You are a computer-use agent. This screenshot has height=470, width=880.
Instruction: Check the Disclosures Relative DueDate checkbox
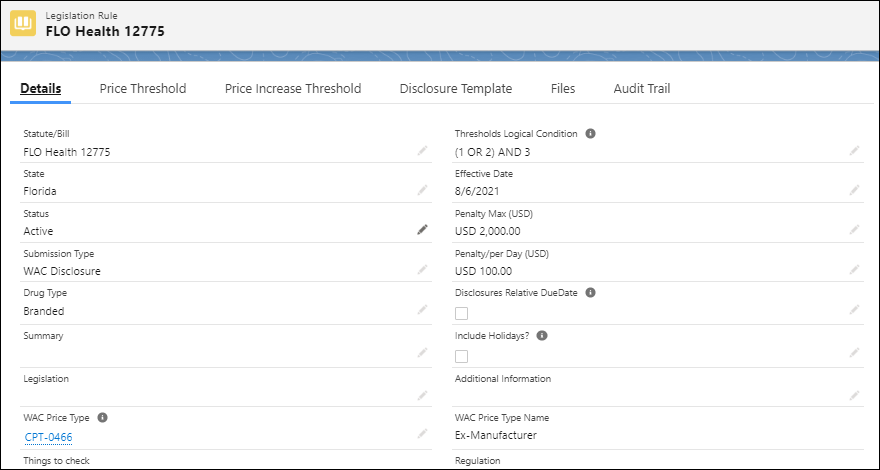click(x=461, y=313)
